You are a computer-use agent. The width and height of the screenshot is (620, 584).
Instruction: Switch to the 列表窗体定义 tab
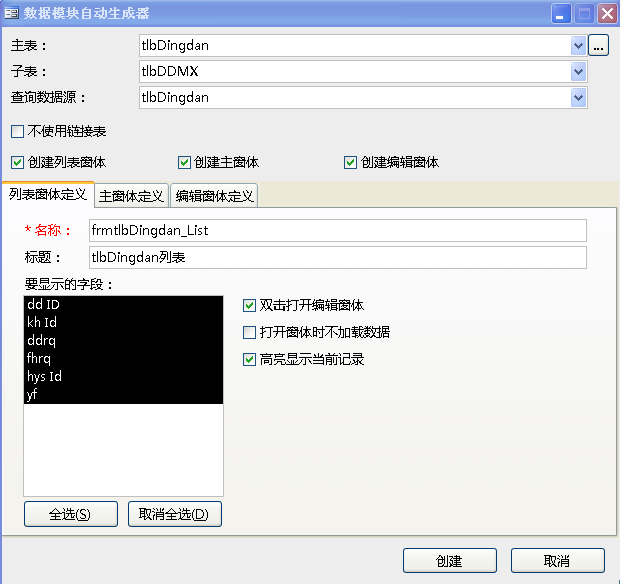click(48, 195)
